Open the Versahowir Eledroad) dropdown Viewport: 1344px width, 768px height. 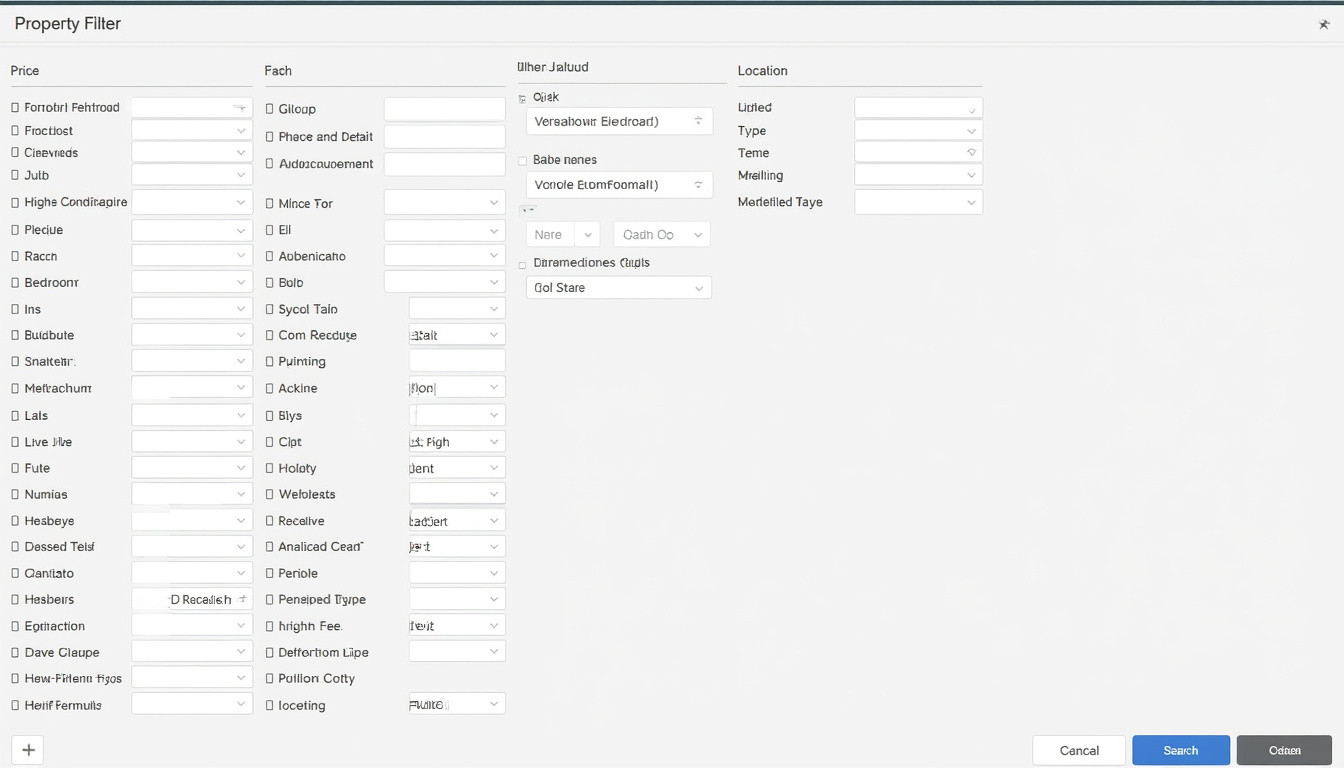pyautogui.click(x=619, y=121)
